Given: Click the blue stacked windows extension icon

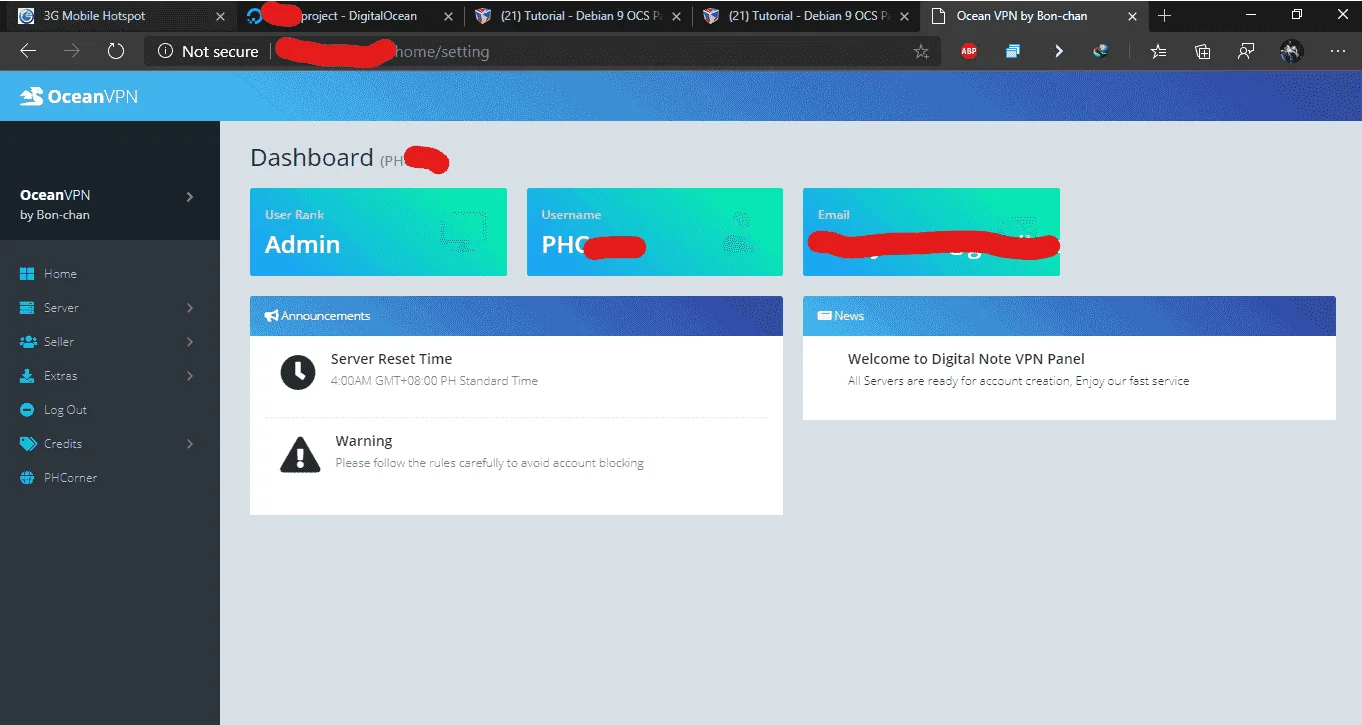Looking at the screenshot, I should (x=1013, y=51).
